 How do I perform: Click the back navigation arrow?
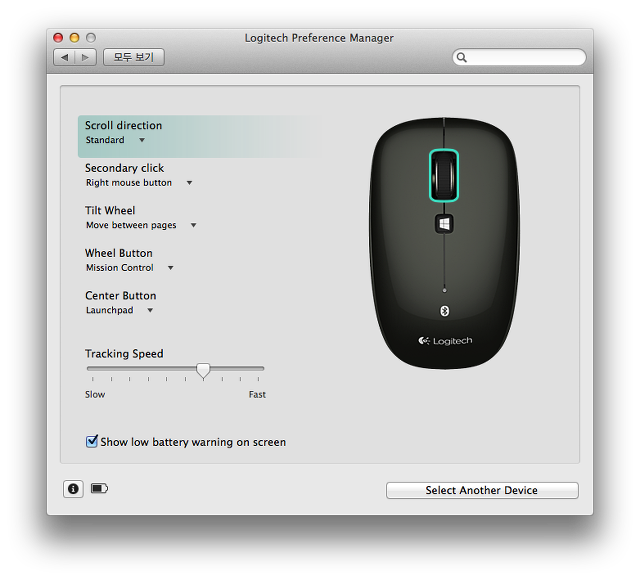pos(64,57)
